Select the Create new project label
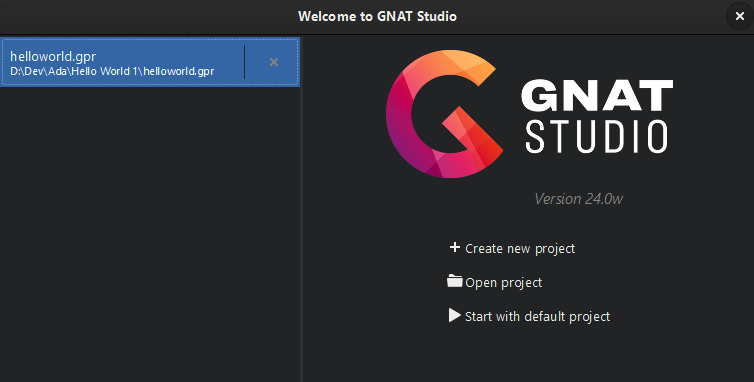Viewport: 754px width, 382px height. (x=520, y=248)
